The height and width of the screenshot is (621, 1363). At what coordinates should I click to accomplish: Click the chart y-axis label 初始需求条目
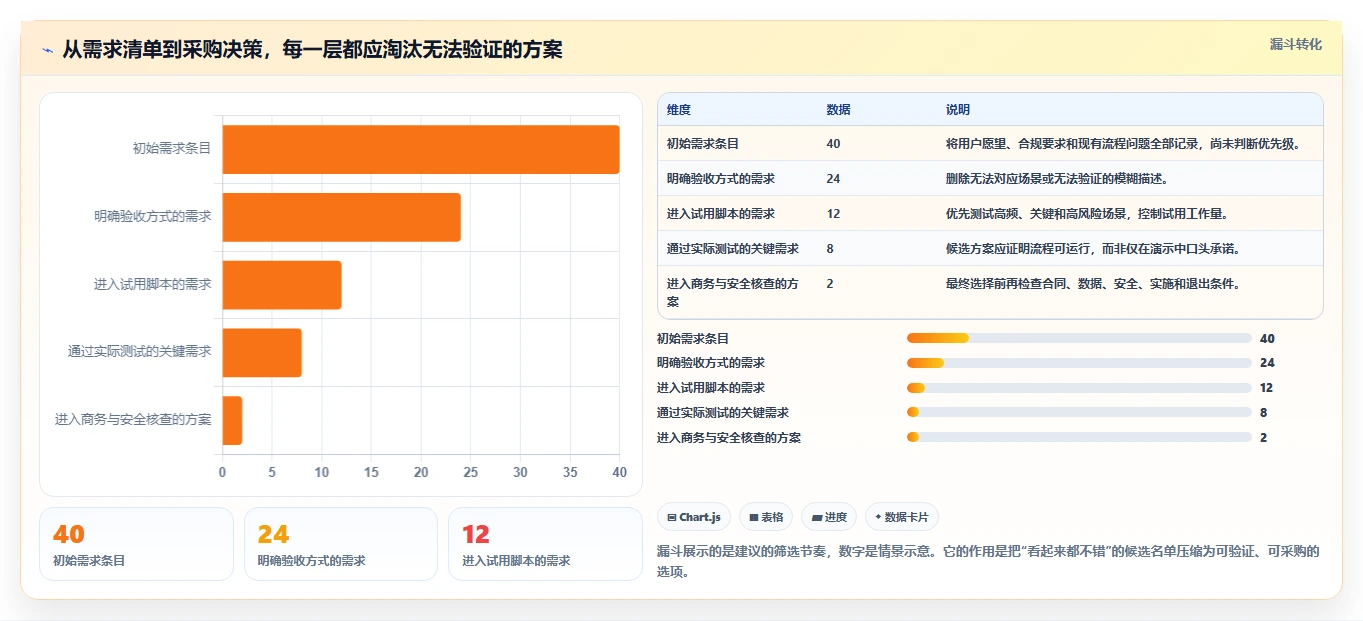pyautogui.click(x=172, y=149)
